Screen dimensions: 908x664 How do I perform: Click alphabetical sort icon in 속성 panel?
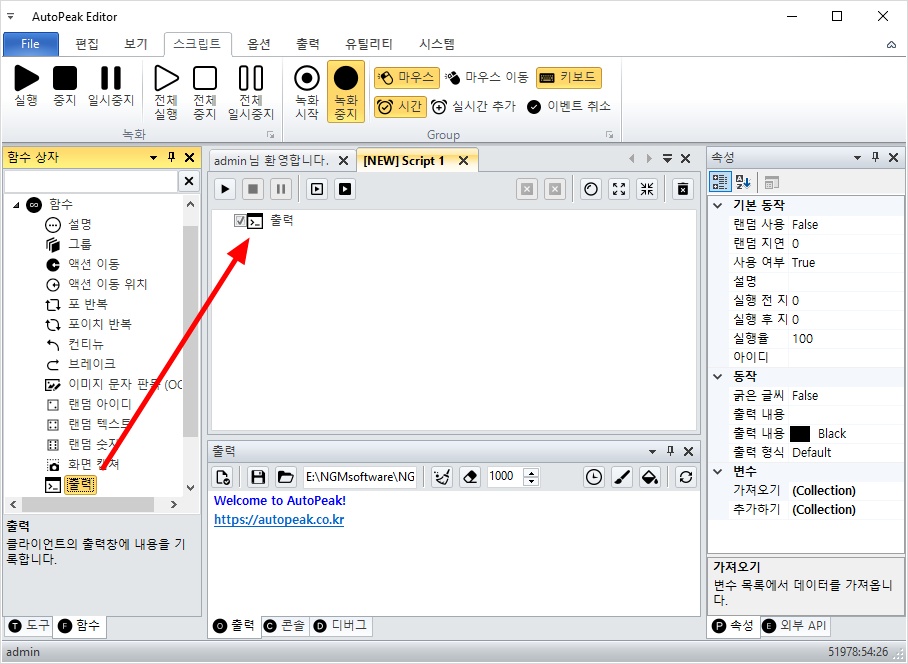click(x=743, y=182)
